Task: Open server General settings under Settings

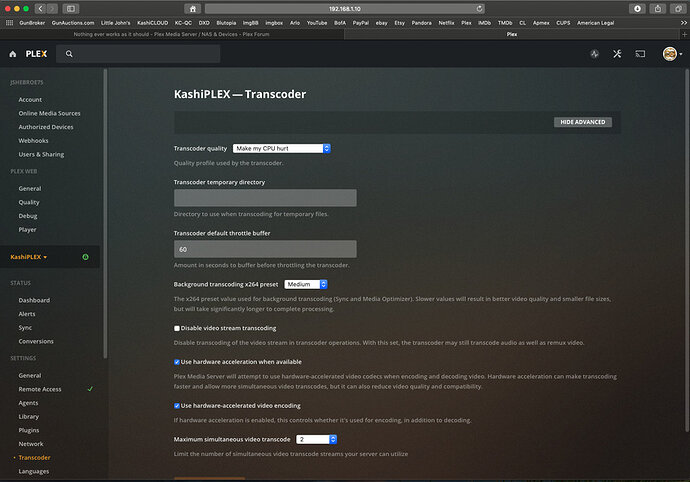Action: tap(29, 375)
